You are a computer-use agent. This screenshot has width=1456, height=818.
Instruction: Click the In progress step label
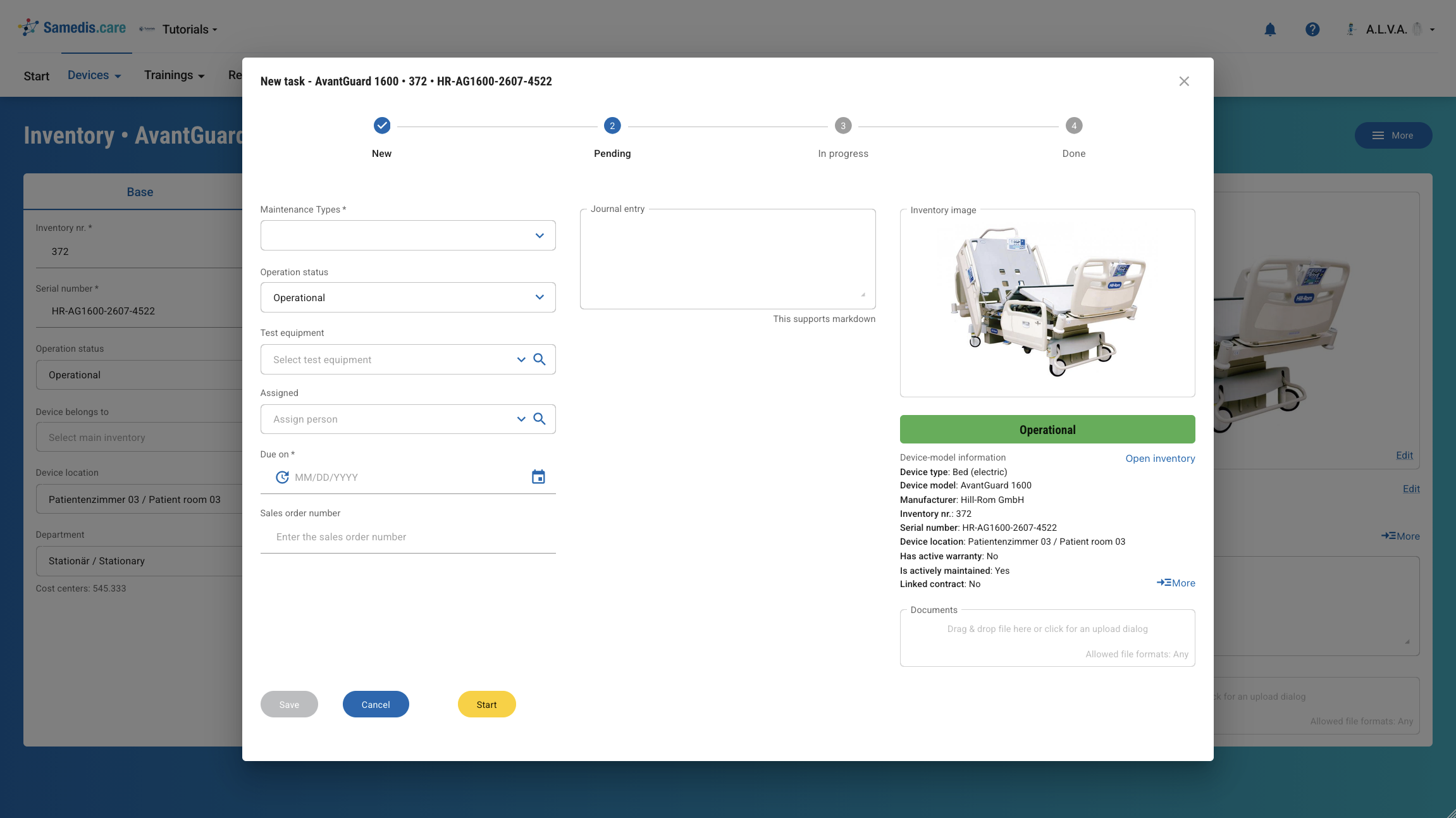pyautogui.click(x=843, y=154)
